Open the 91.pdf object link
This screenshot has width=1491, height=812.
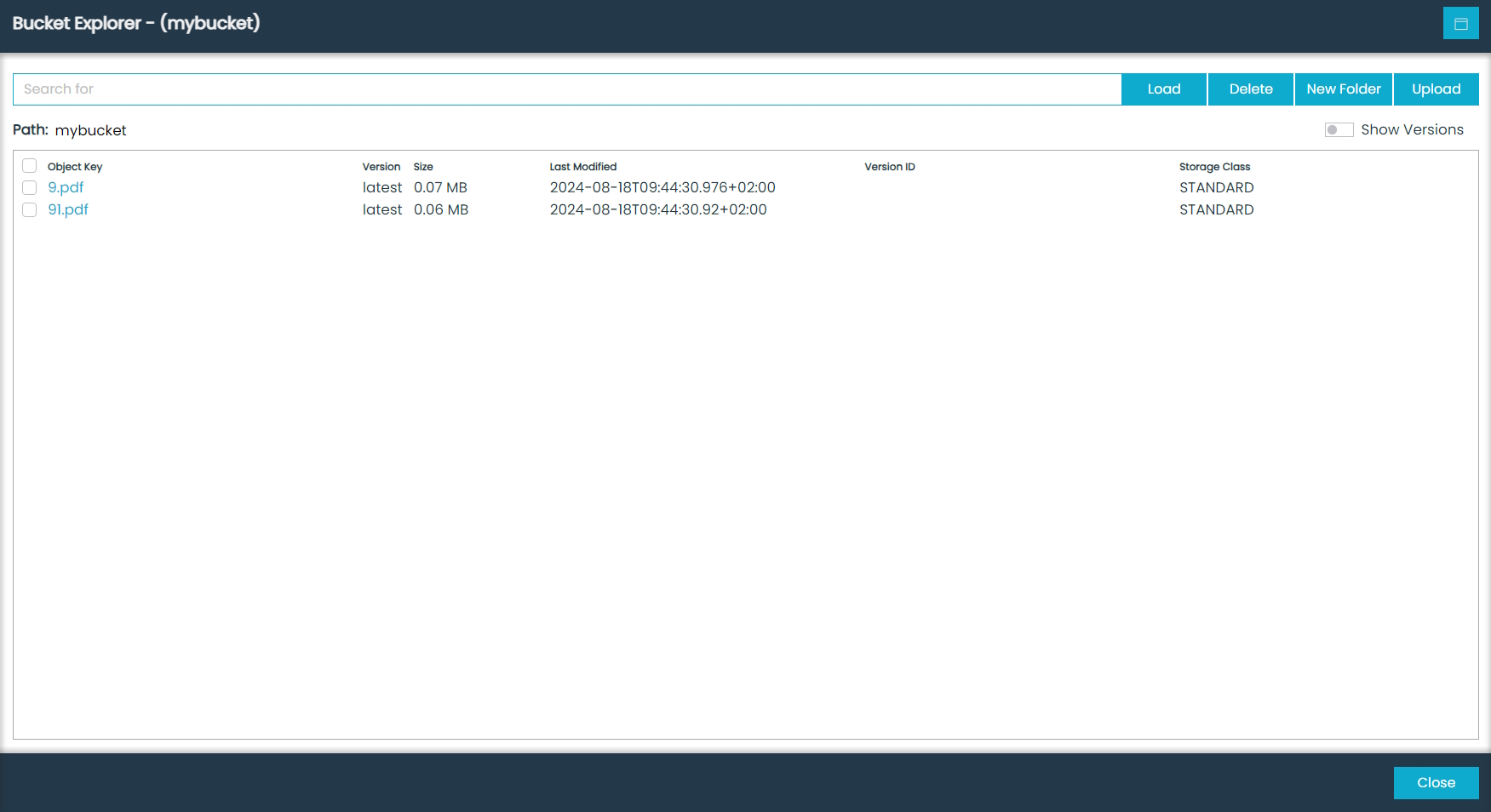[68, 210]
